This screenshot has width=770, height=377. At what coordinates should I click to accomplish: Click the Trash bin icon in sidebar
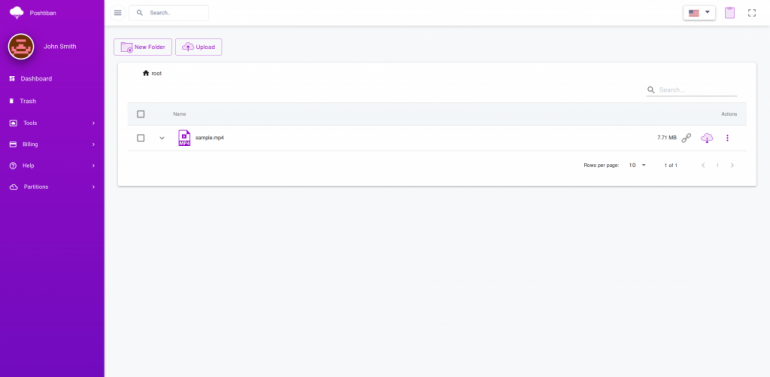point(12,101)
